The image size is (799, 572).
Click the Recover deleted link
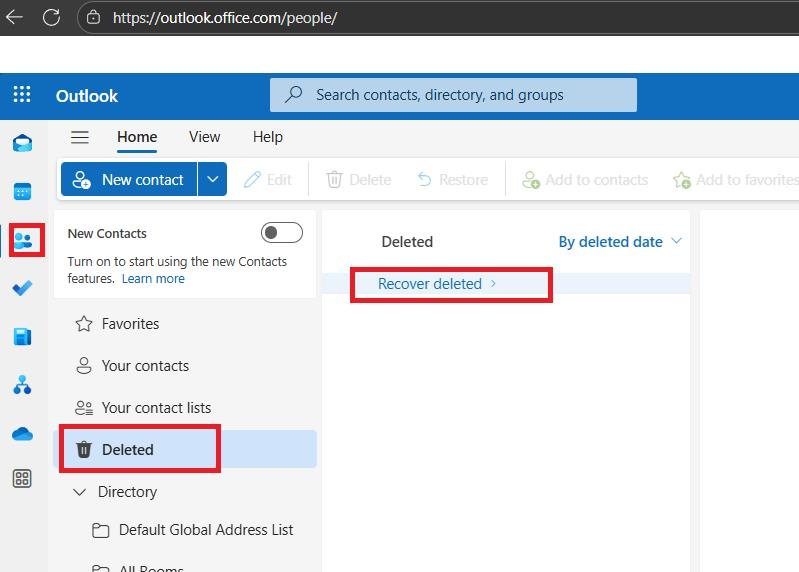[430, 284]
